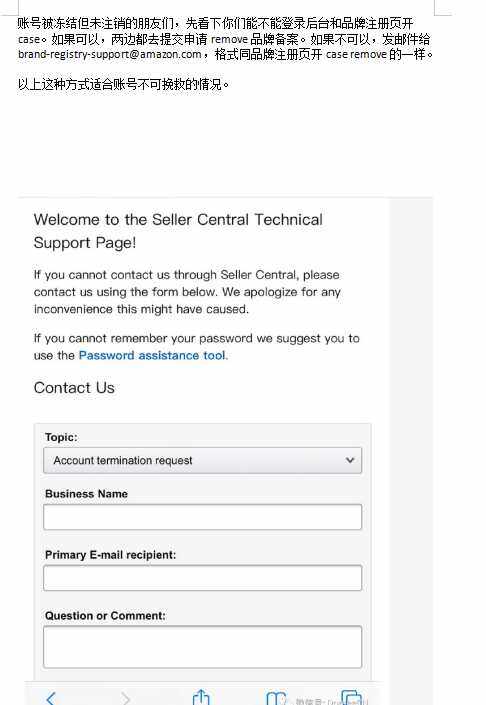Expand the Topic dropdown chevron arrow
Screen dimensions: 486x705
pos(350,460)
